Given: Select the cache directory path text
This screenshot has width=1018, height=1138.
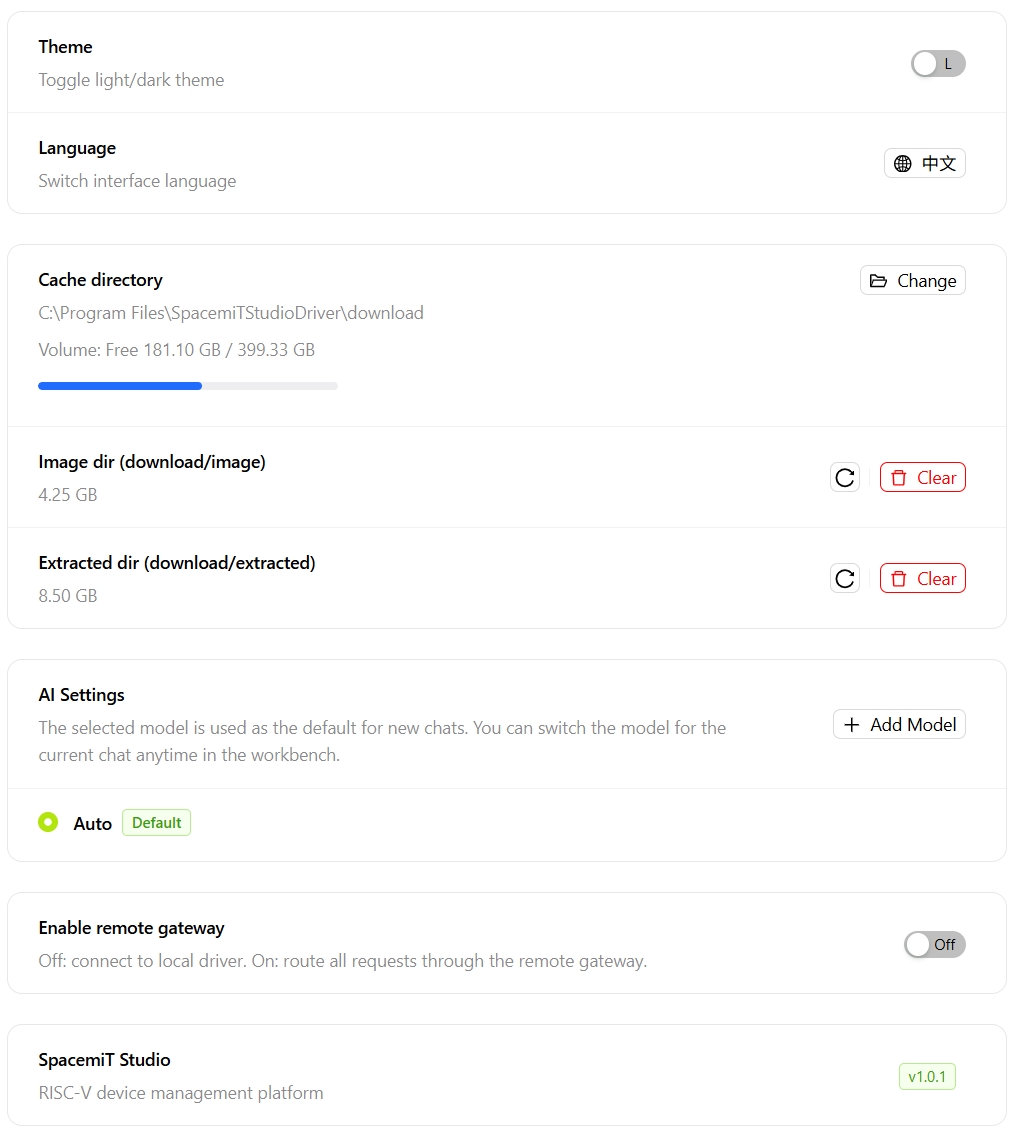Looking at the screenshot, I should click(231, 313).
